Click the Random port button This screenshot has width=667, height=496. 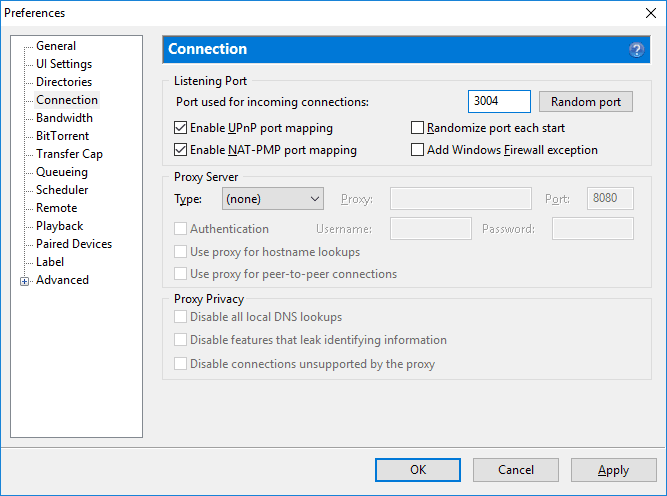pos(585,102)
